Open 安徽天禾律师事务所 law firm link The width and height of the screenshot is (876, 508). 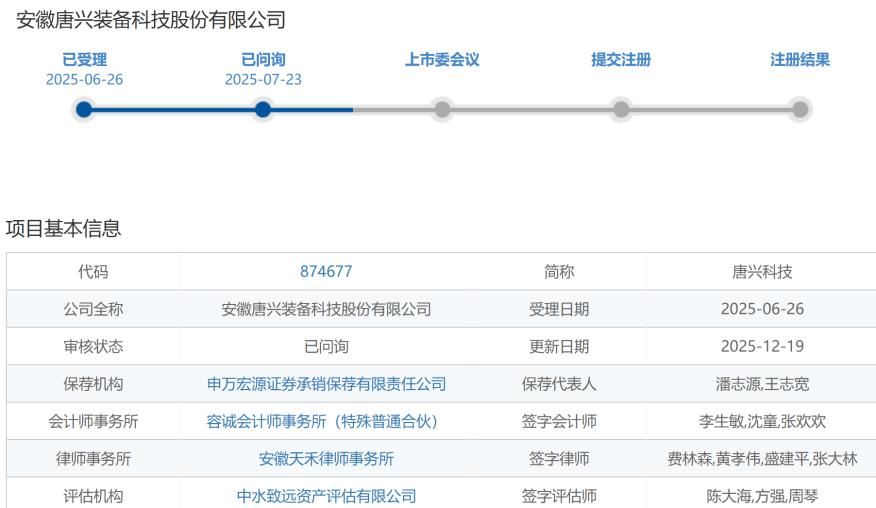(x=326, y=459)
